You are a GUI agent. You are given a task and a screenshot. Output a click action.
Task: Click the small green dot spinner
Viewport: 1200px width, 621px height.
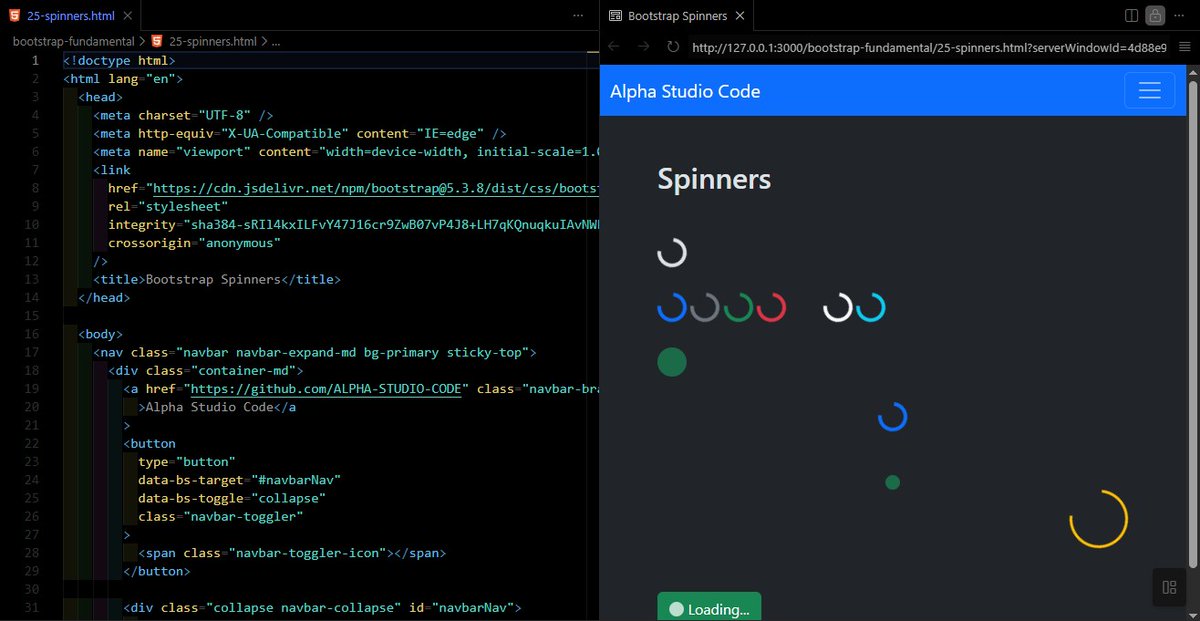[893, 482]
